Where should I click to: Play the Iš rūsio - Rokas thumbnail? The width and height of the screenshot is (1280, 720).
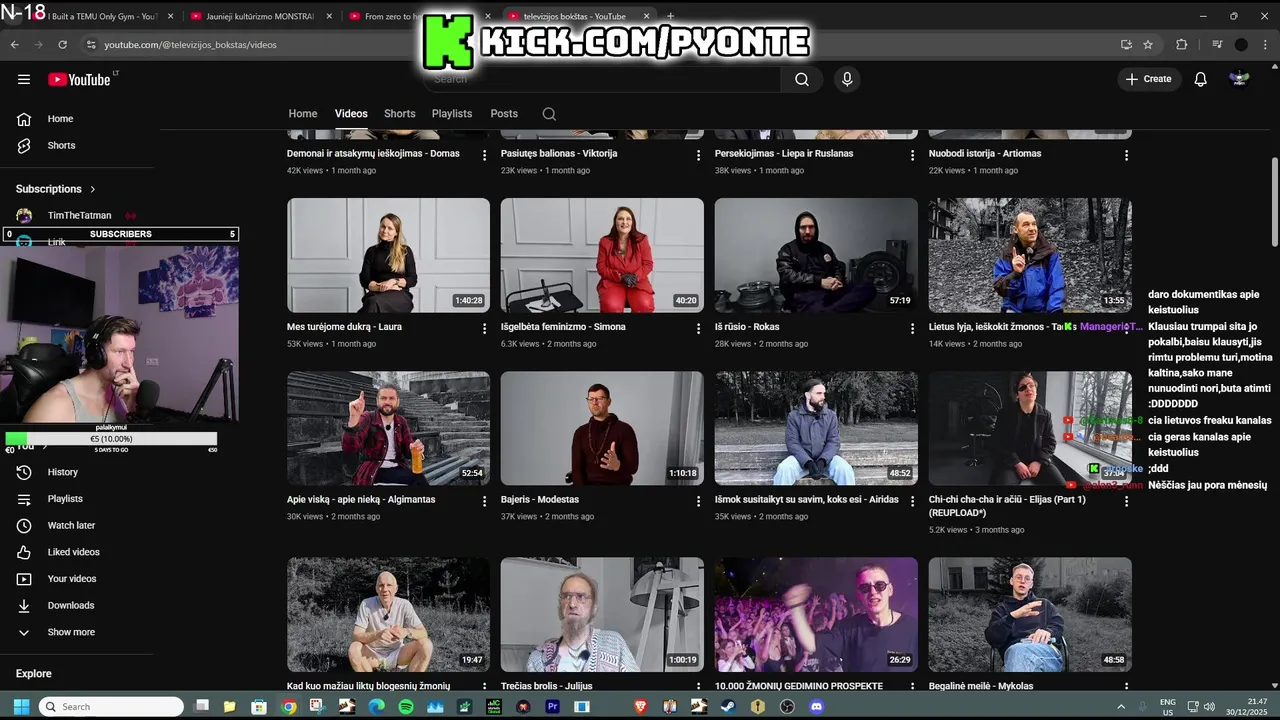(x=816, y=255)
